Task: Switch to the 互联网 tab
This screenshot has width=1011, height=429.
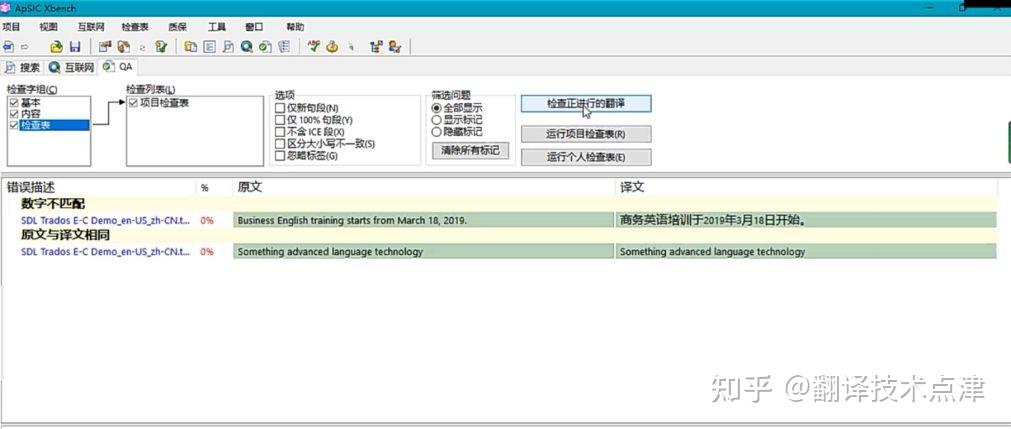Action: coord(72,67)
